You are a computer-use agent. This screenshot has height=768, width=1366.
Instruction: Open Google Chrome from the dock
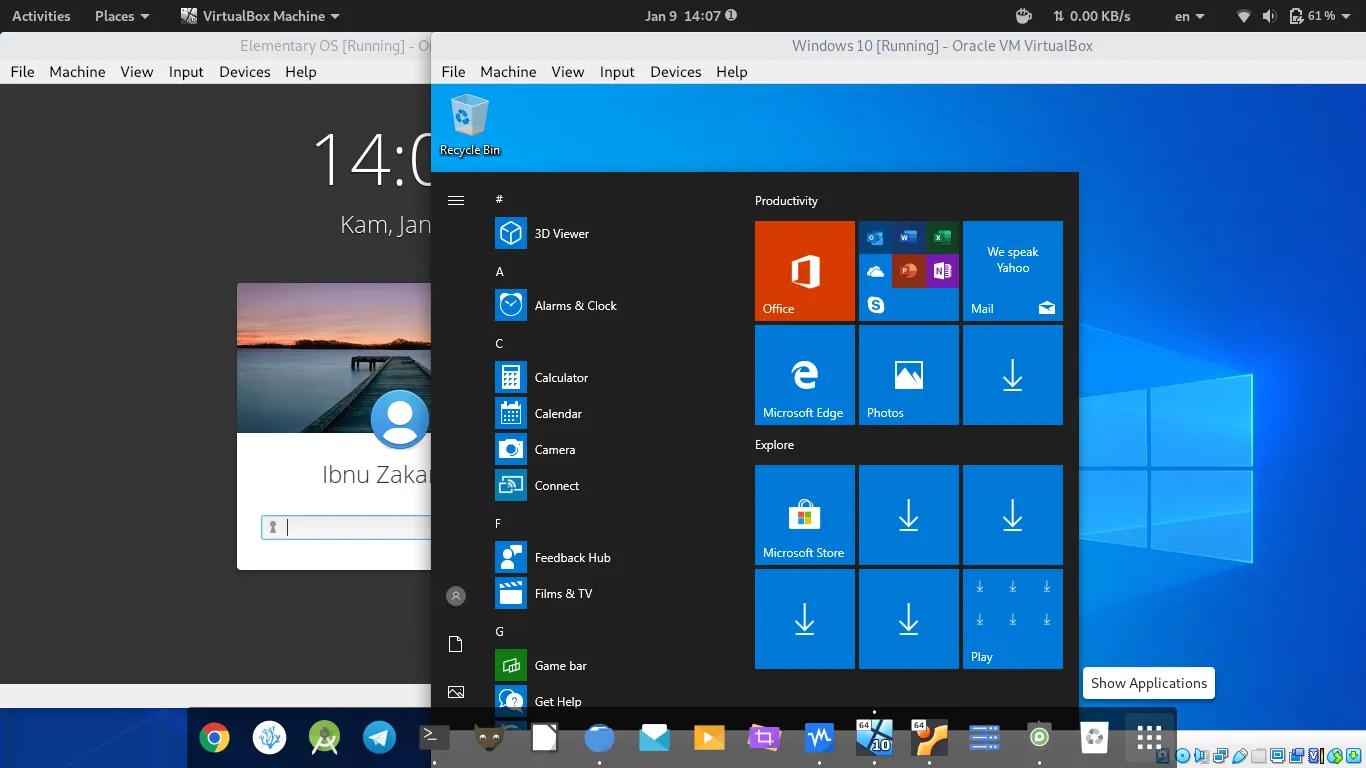(214, 738)
